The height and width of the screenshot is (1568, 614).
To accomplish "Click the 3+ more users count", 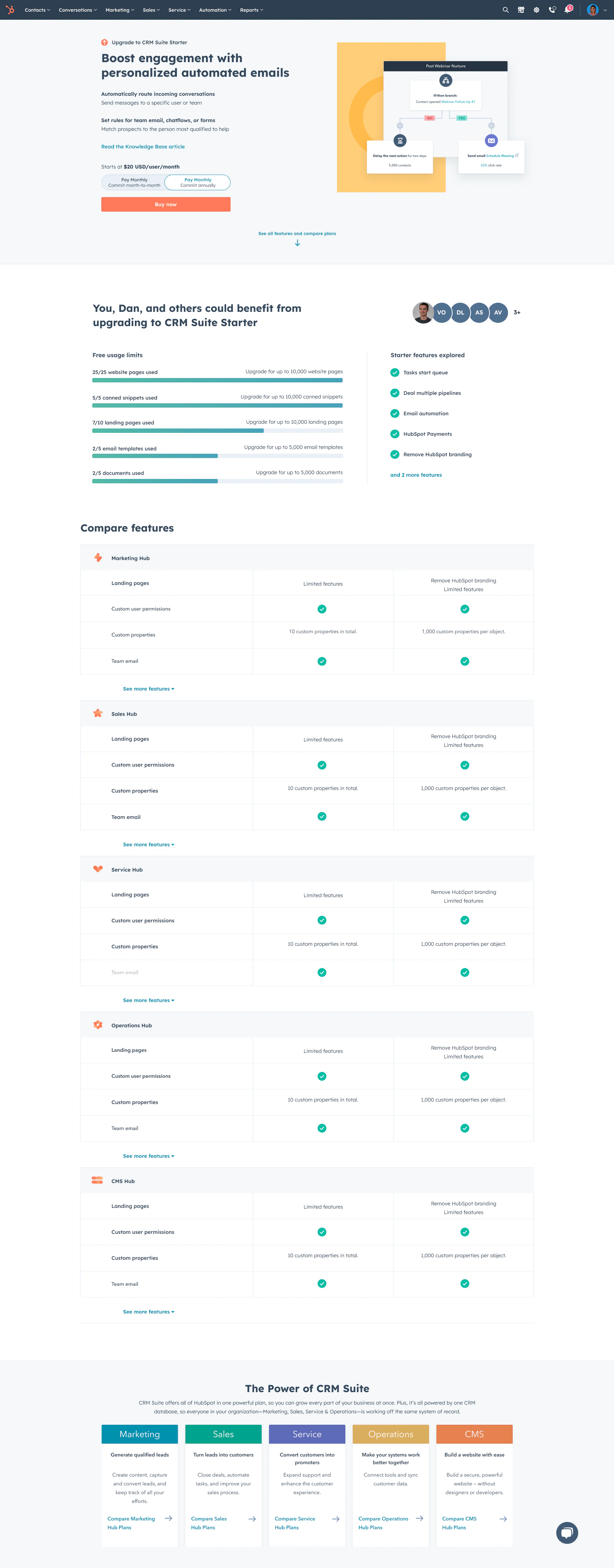I will click(x=517, y=312).
